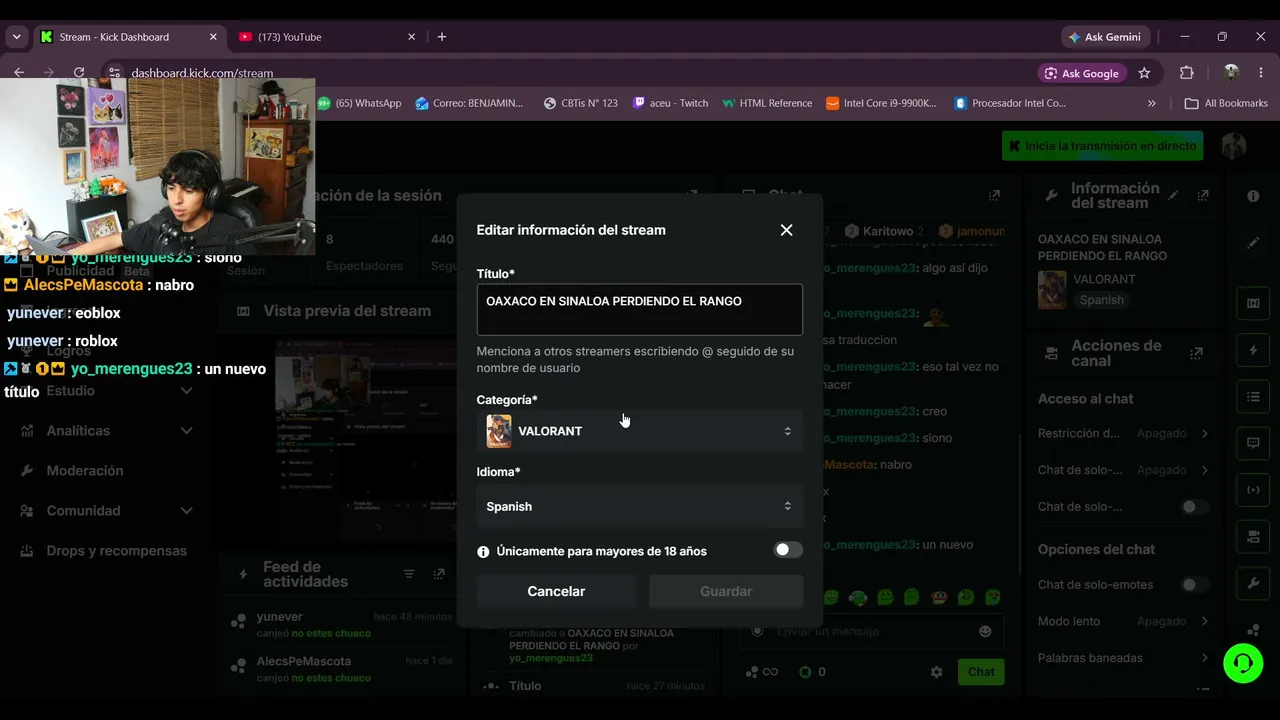Open the WhatsApp bookmark

point(360,103)
